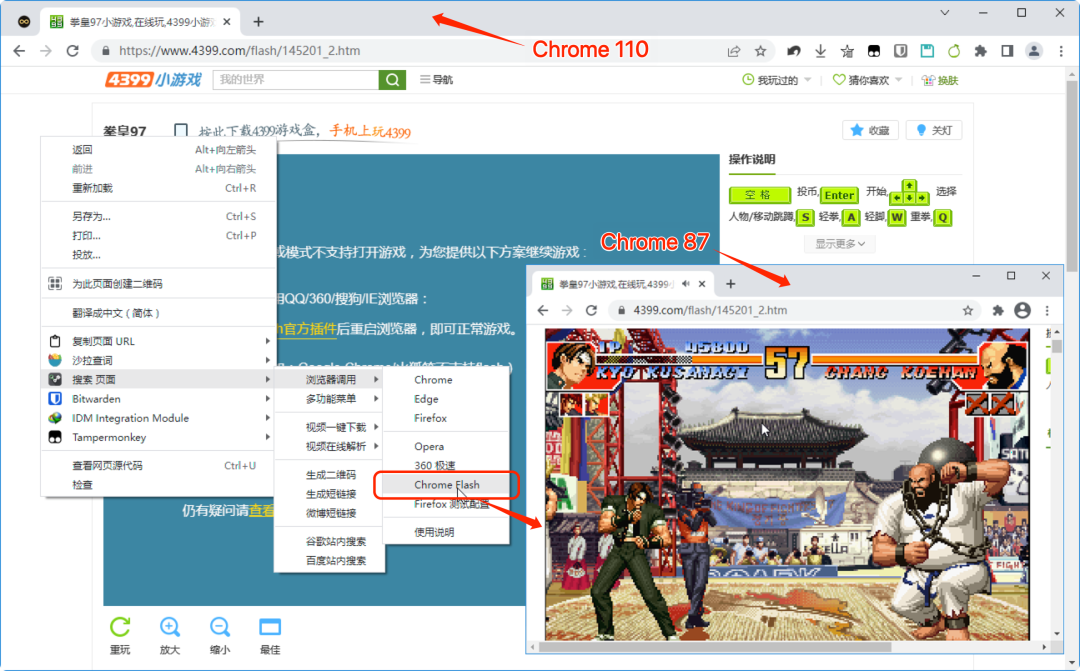
Task: Click the reload icon in Chrome 87 window
Action: pyautogui.click(x=591, y=311)
